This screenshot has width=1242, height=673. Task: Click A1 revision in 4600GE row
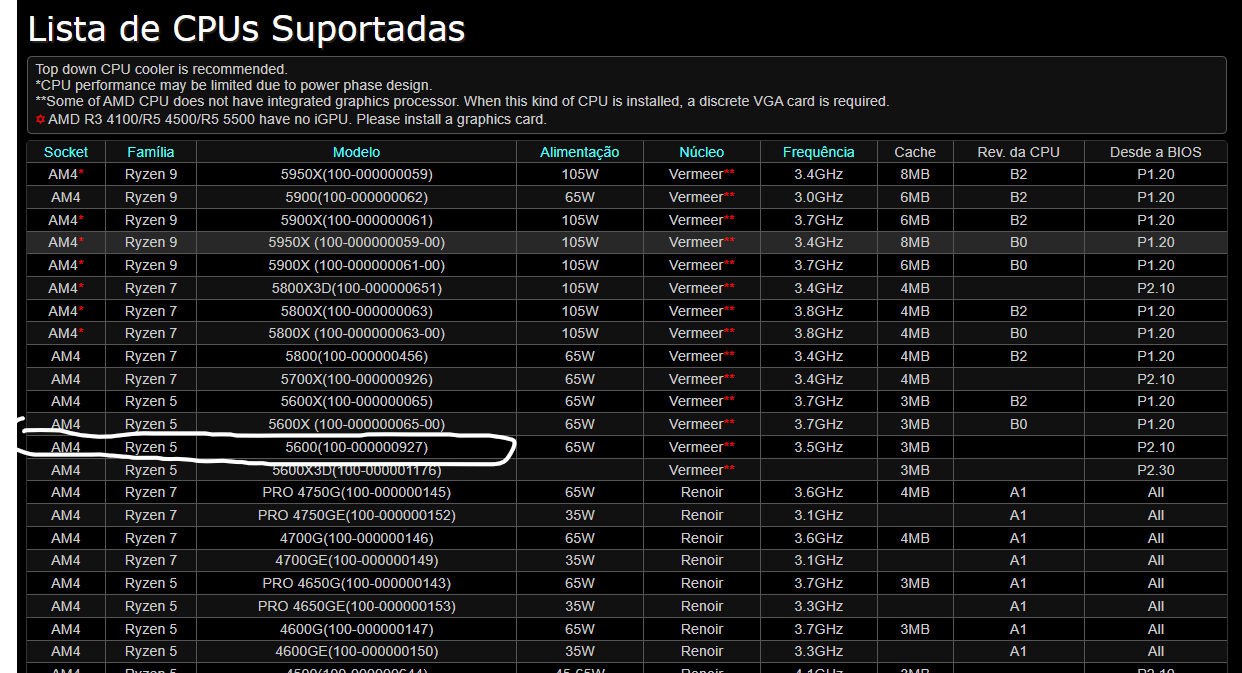pyautogui.click(x=1018, y=651)
